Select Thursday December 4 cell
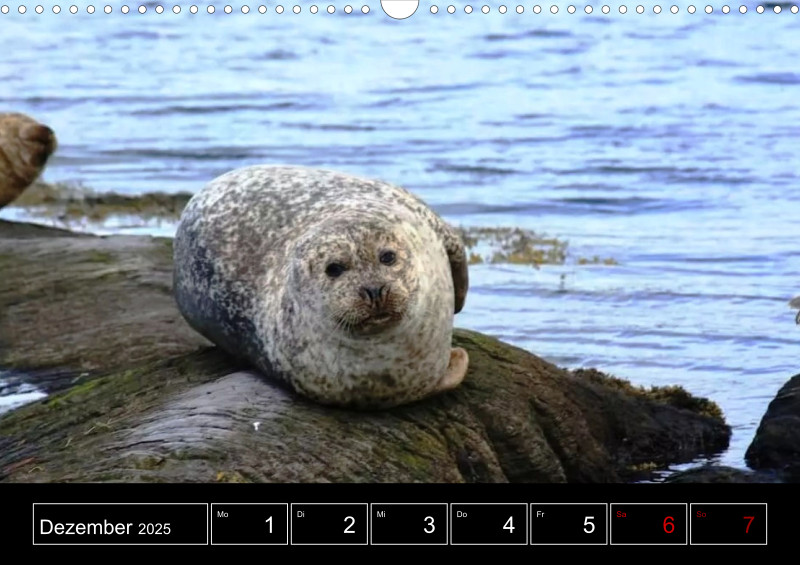 point(489,524)
